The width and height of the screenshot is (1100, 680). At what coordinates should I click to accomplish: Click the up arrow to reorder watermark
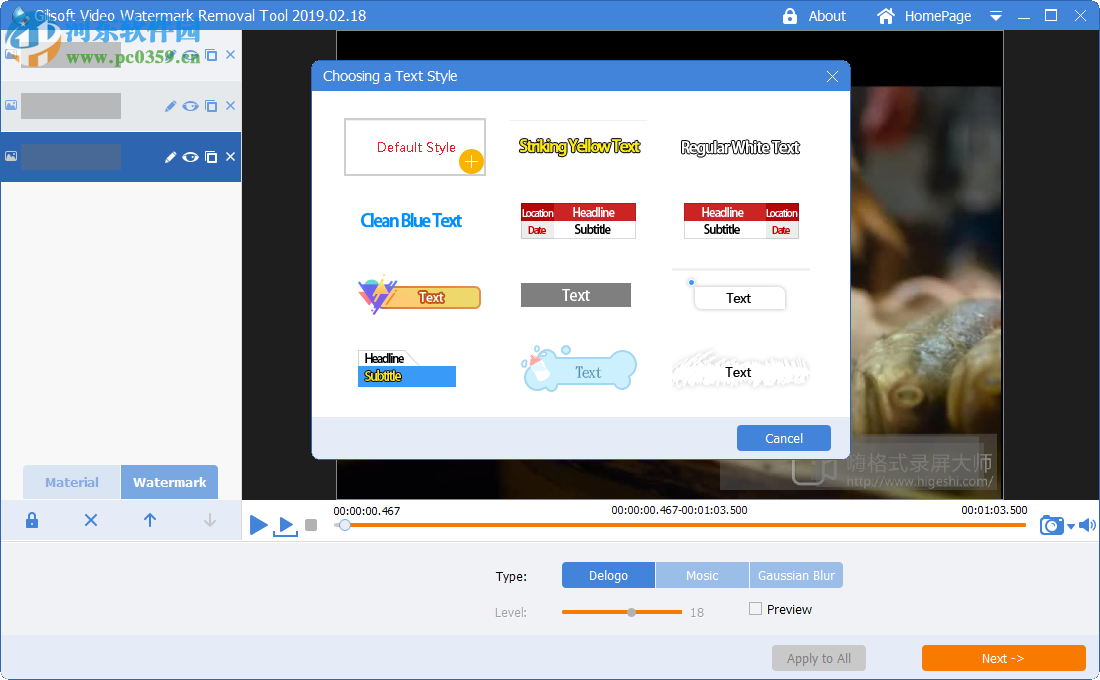(149, 520)
